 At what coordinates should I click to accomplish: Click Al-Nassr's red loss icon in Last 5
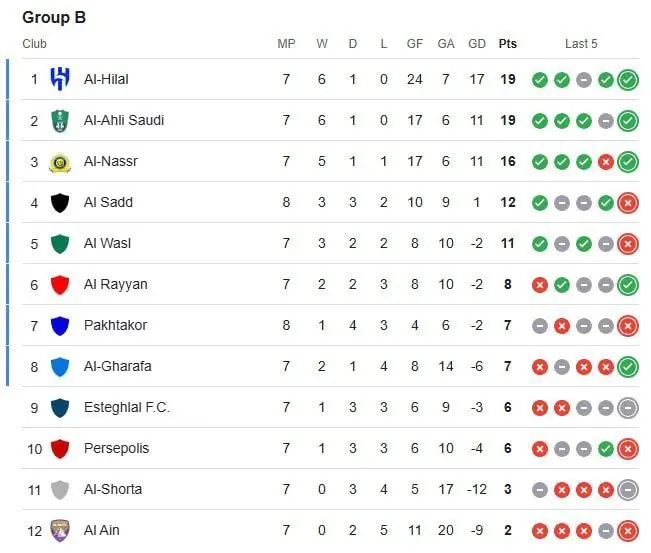pos(606,162)
